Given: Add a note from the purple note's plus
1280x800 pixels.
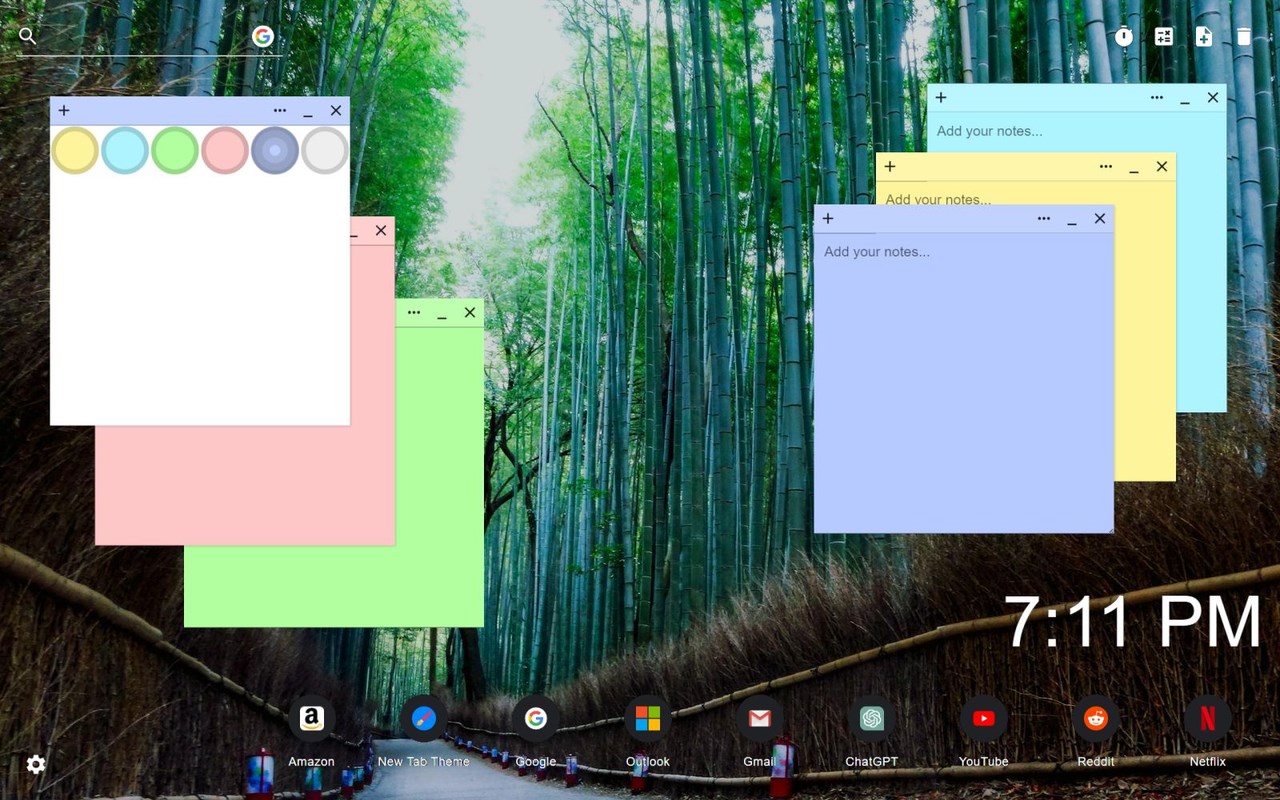Looking at the screenshot, I should 828,219.
